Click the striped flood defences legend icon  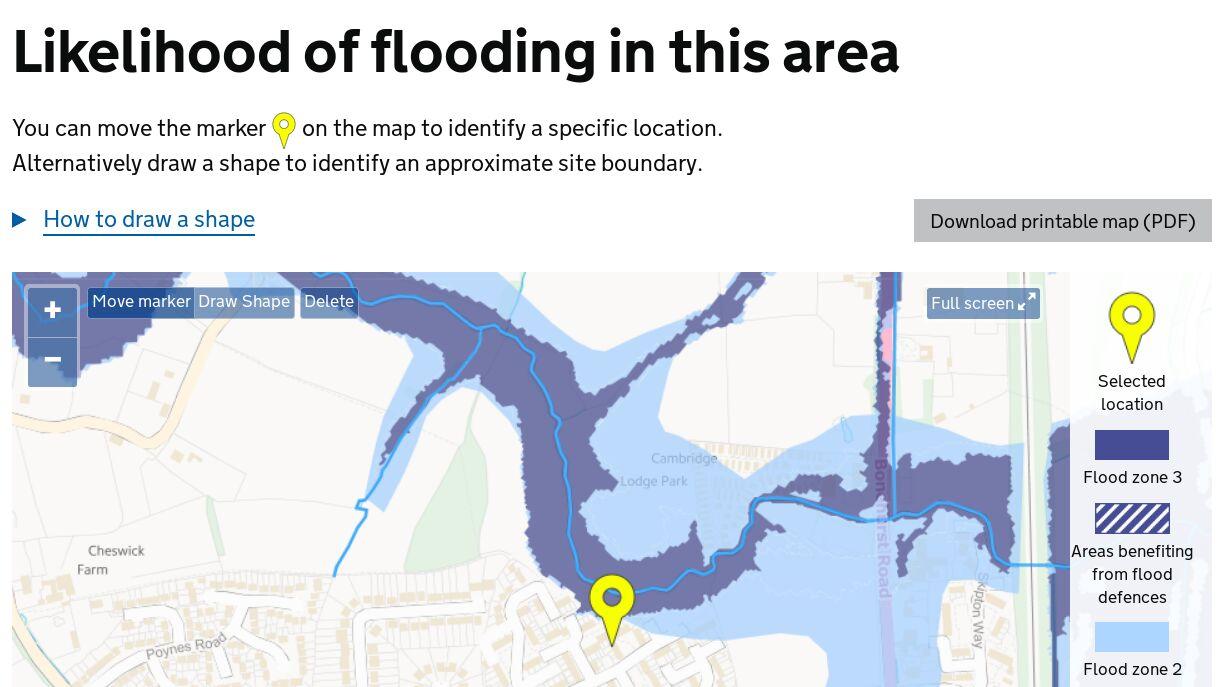(1132, 519)
